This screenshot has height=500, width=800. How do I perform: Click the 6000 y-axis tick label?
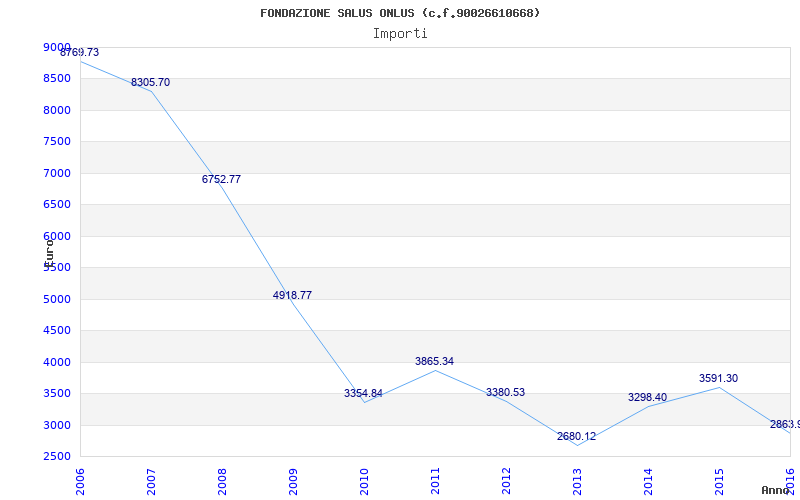coord(57,236)
